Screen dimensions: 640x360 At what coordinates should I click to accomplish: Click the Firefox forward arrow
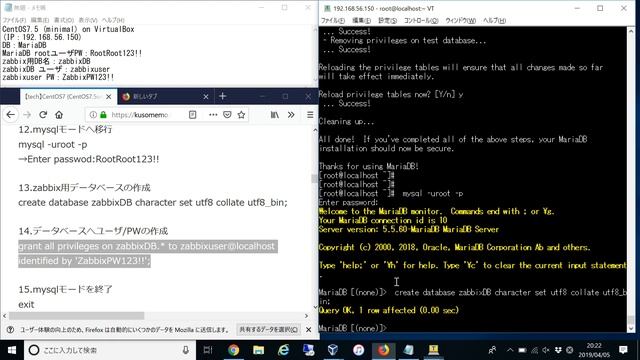point(27,115)
